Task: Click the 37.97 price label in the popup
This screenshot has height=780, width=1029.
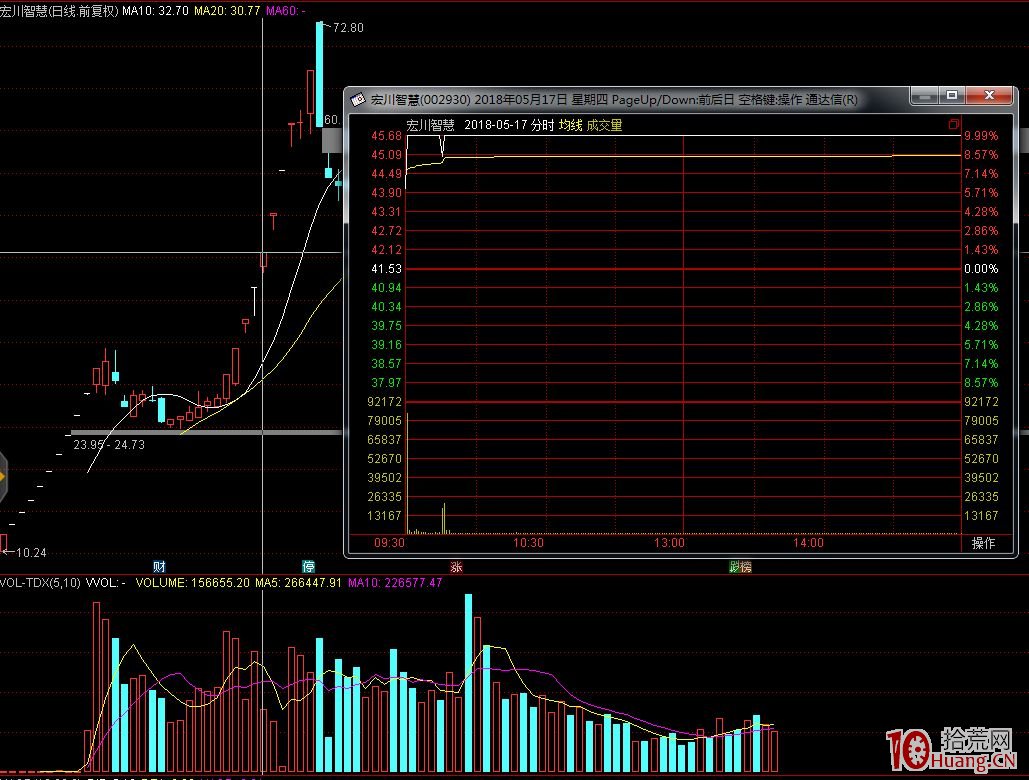Action: (x=386, y=382)
